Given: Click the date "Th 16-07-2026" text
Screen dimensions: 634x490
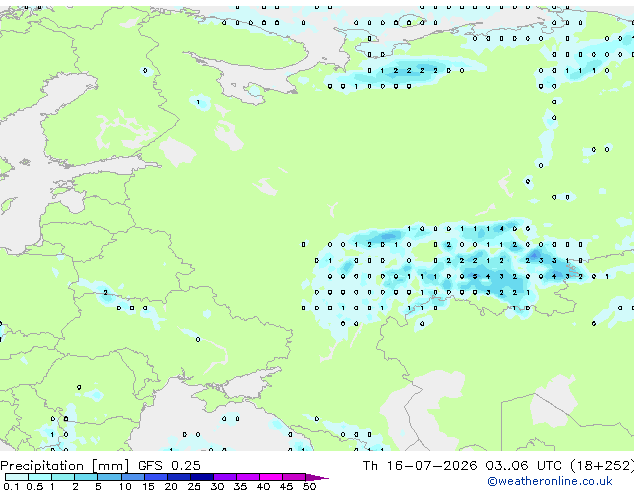Looking at the screenshot, I should tap(420, 466).
